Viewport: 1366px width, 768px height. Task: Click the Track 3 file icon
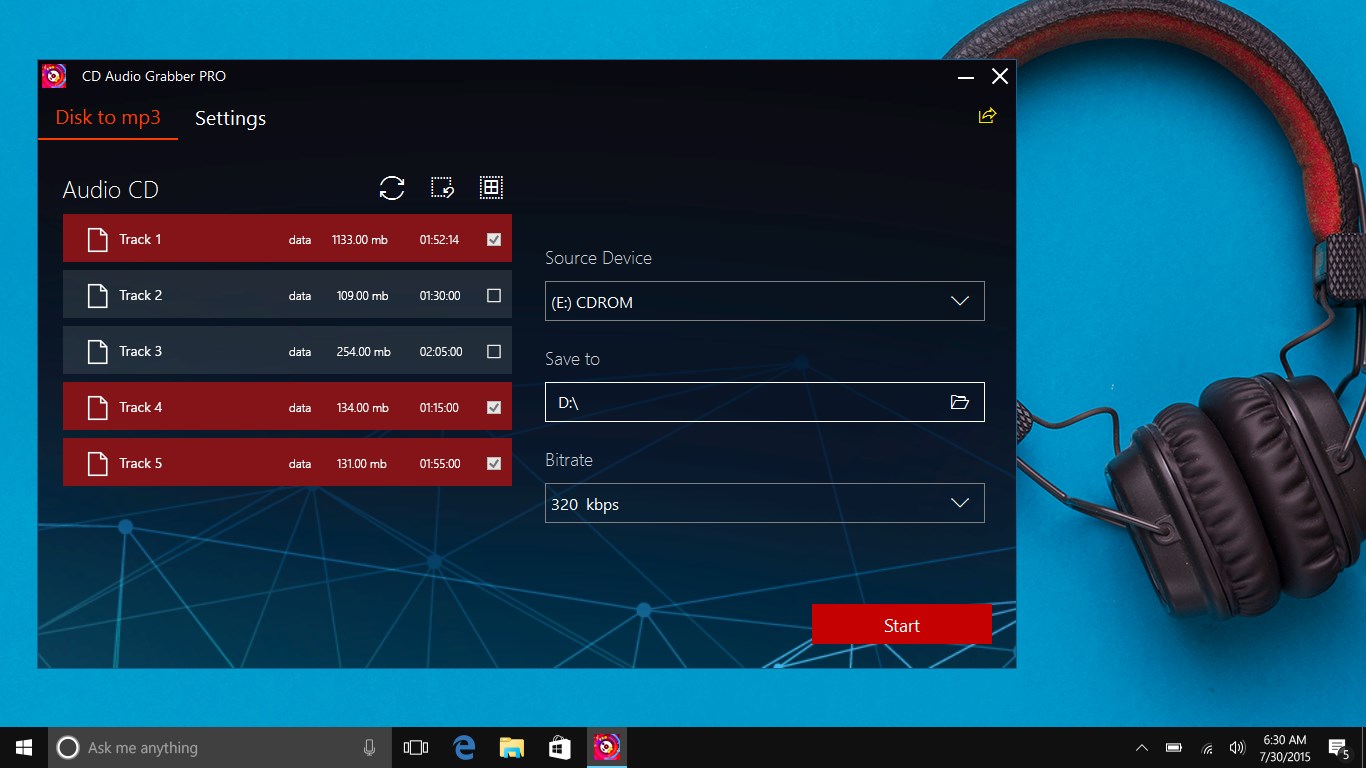pos(97,350)
